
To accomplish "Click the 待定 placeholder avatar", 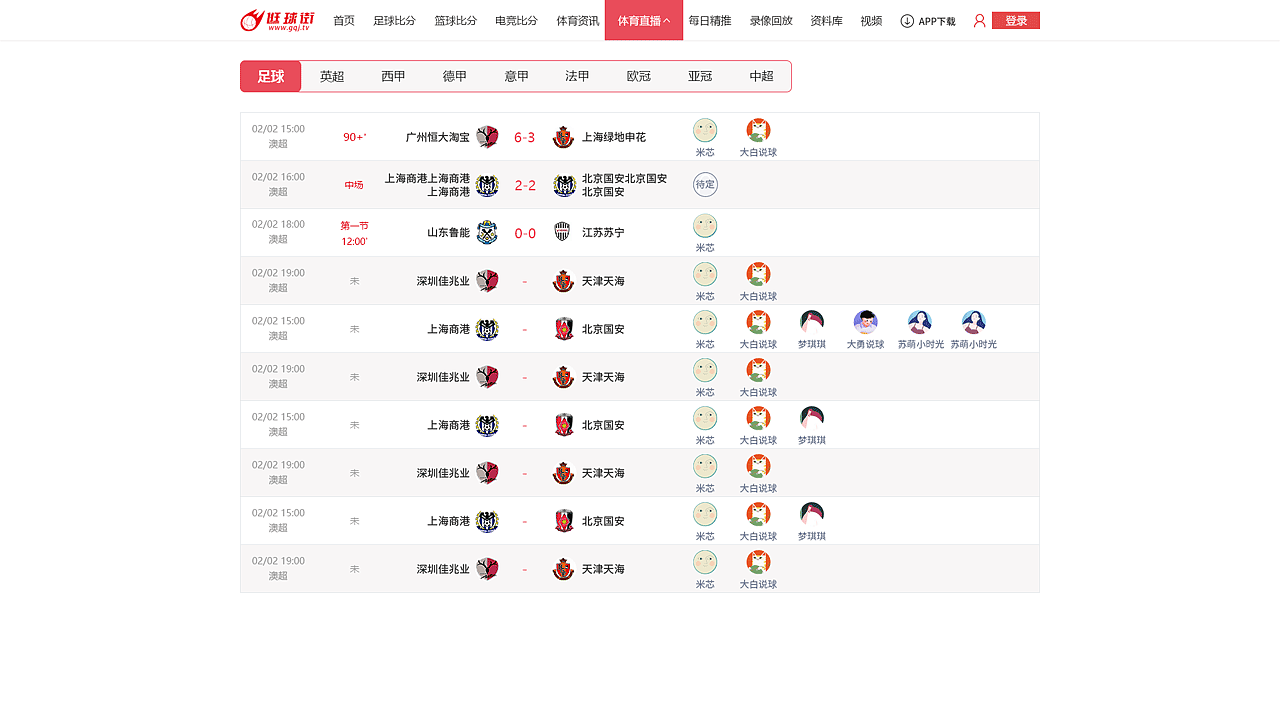I will 705,184.
